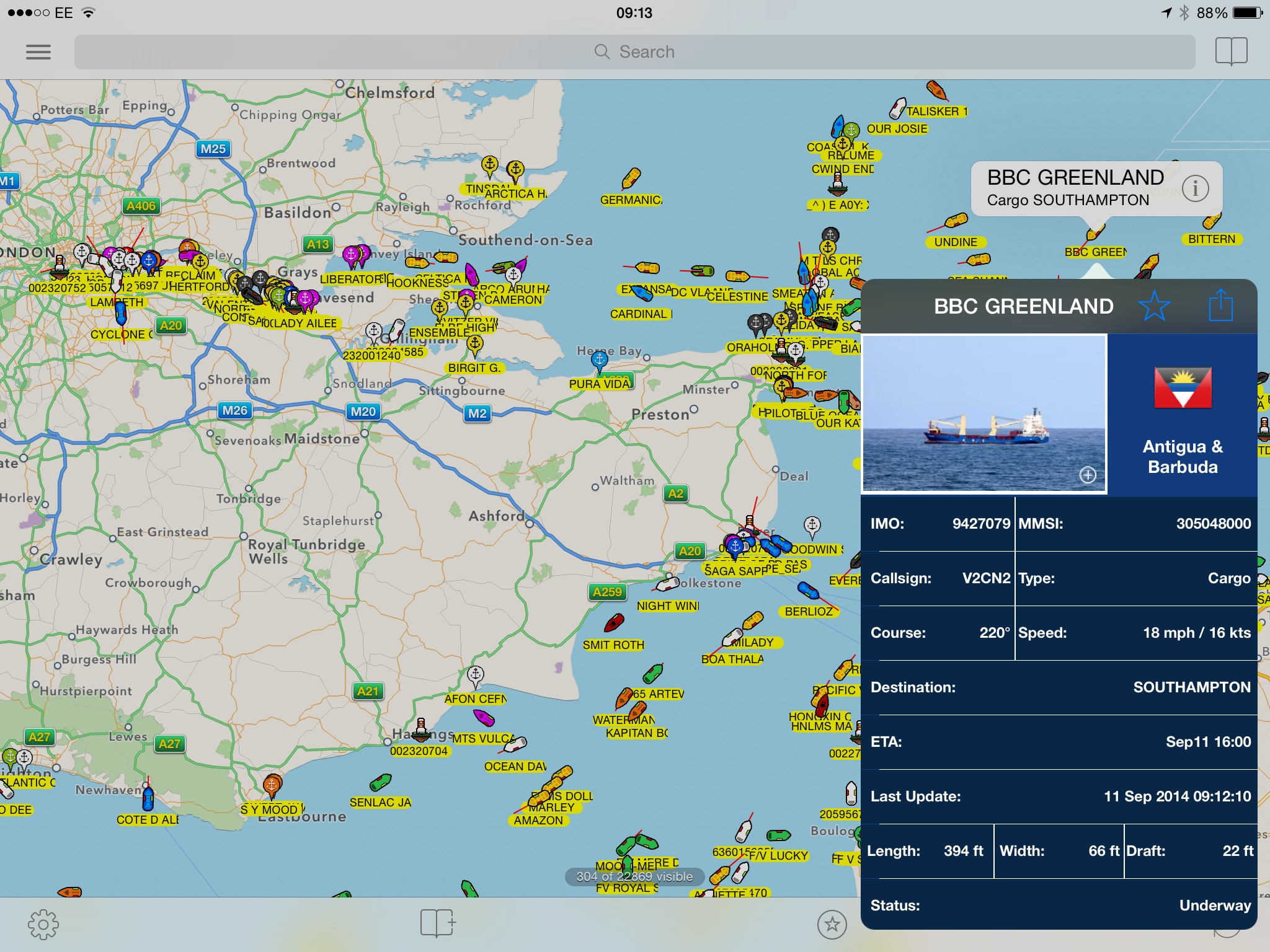
Task: Open favorites star circle icon in bottom bar
Action: click(x=832, y=925)
